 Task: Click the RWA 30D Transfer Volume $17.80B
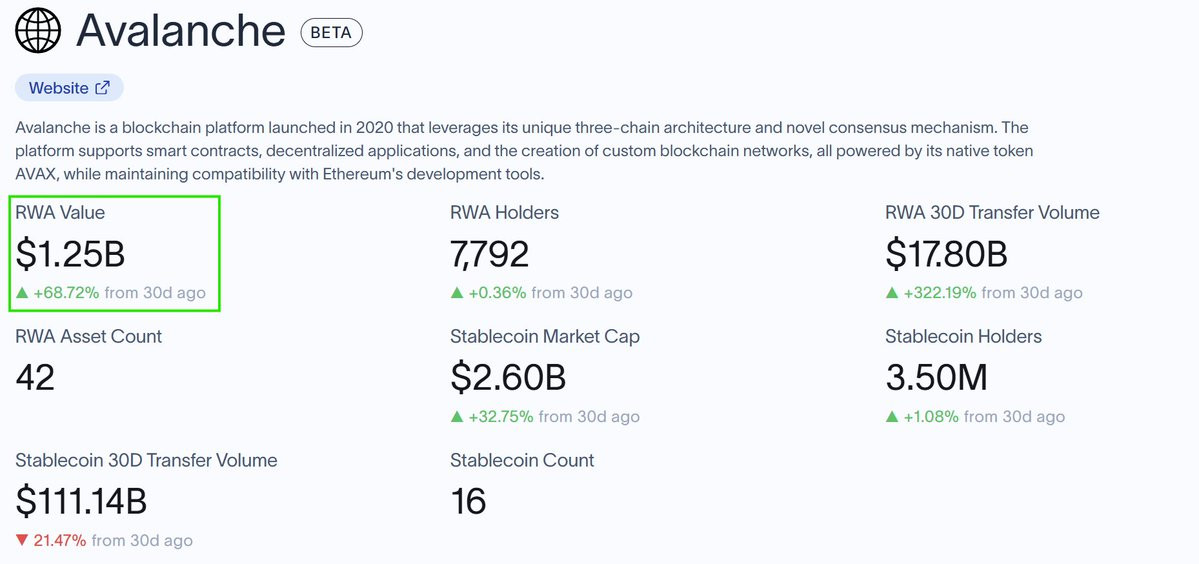tap(946, 255)
